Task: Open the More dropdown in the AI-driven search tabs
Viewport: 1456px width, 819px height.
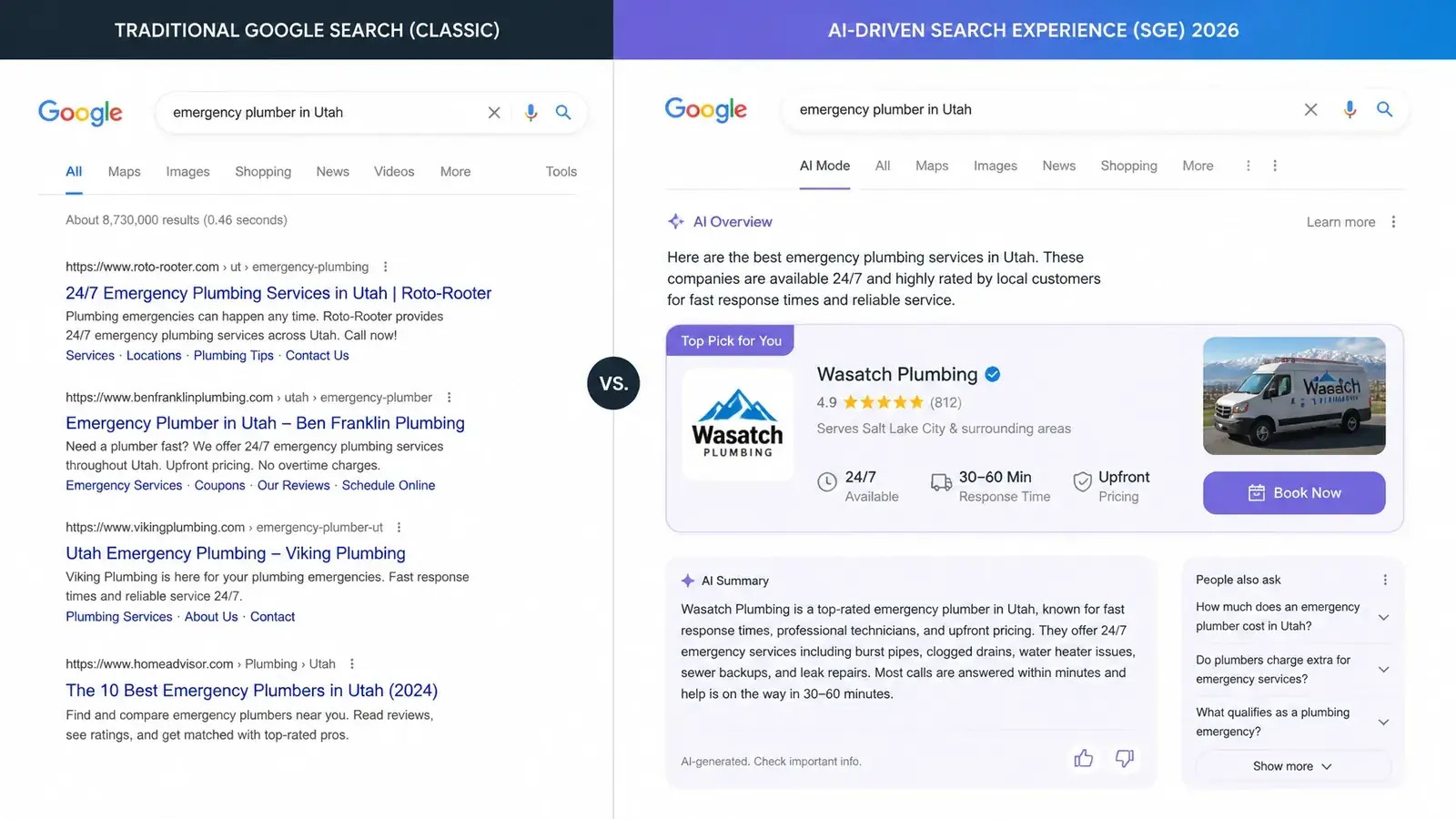Action: coord(1198,166)
